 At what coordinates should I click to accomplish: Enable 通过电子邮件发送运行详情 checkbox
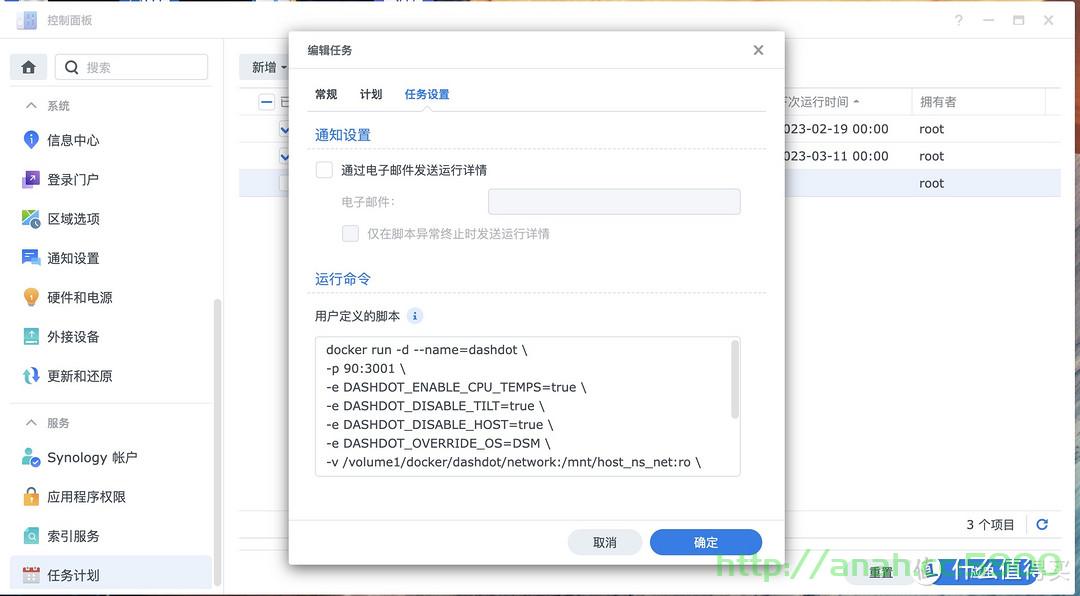click(324, 169)
